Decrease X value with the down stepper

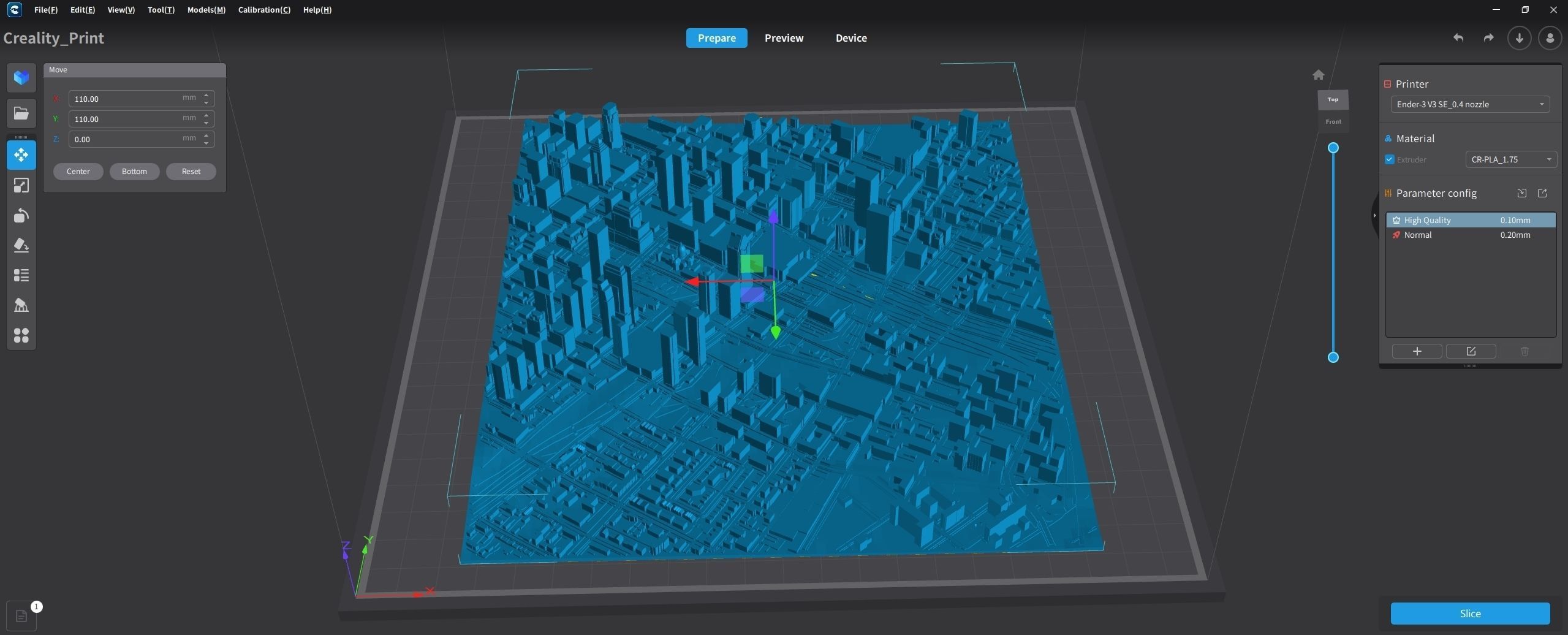point(206,102)
